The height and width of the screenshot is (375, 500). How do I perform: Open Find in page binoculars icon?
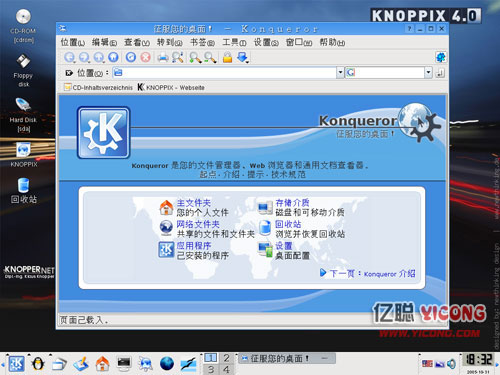177,57
